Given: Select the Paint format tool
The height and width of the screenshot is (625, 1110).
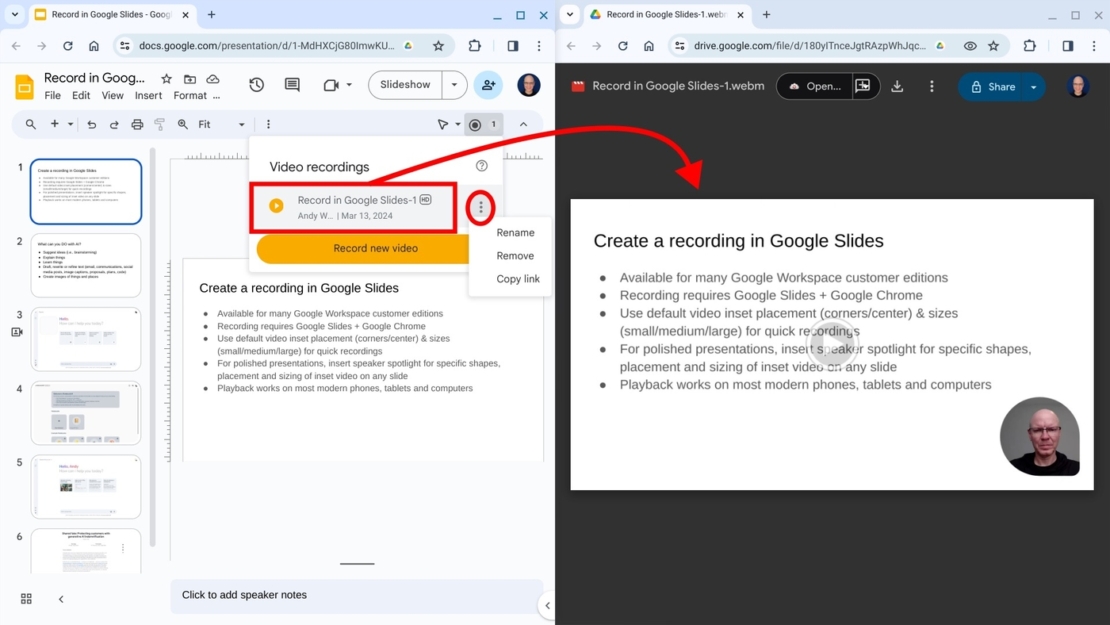Looking at the screenshot, I should (x=159, y=123).
